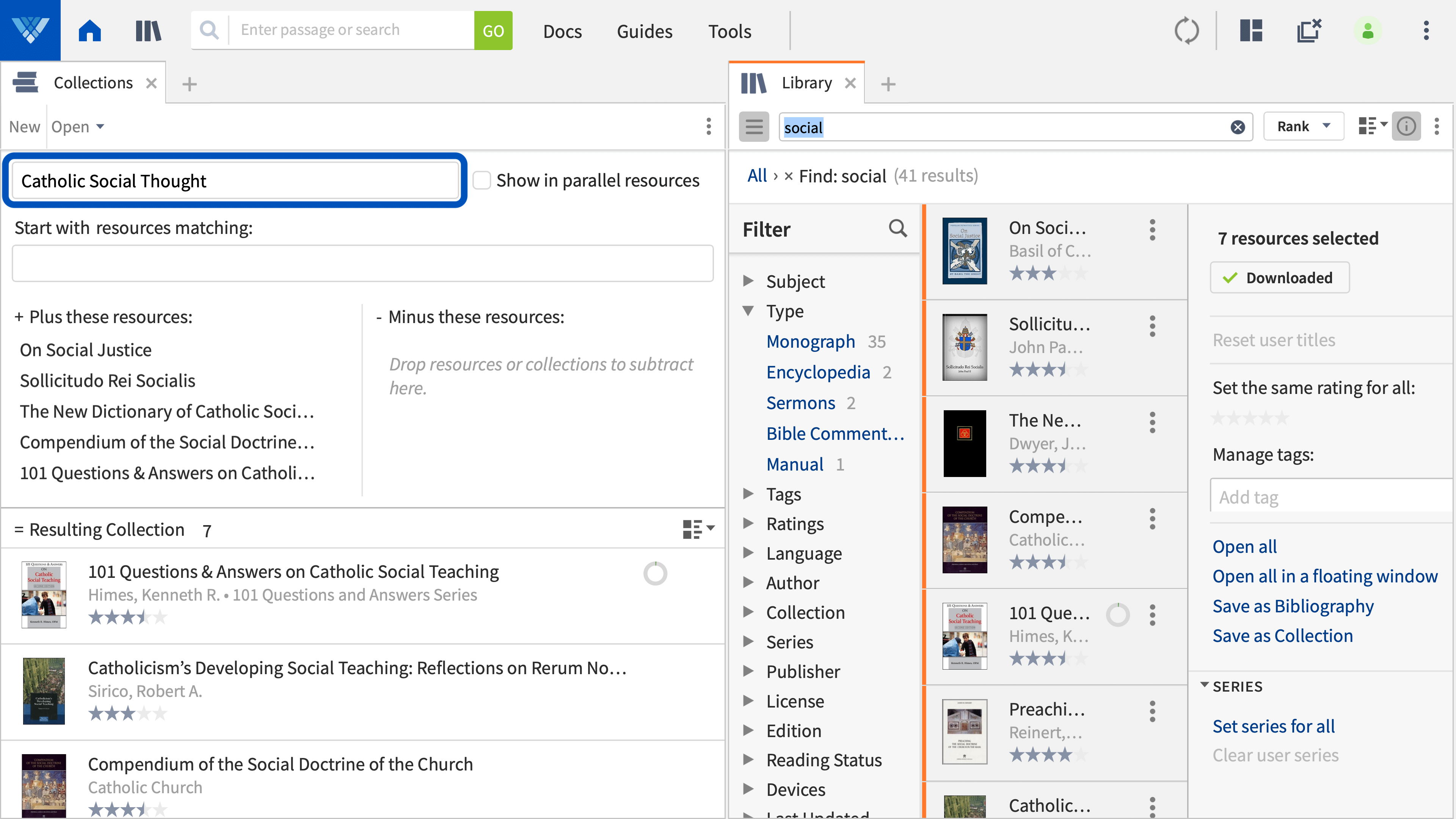1456x819 pixels.
Task: Click the GO button
Action: click(x=493, y=30)
